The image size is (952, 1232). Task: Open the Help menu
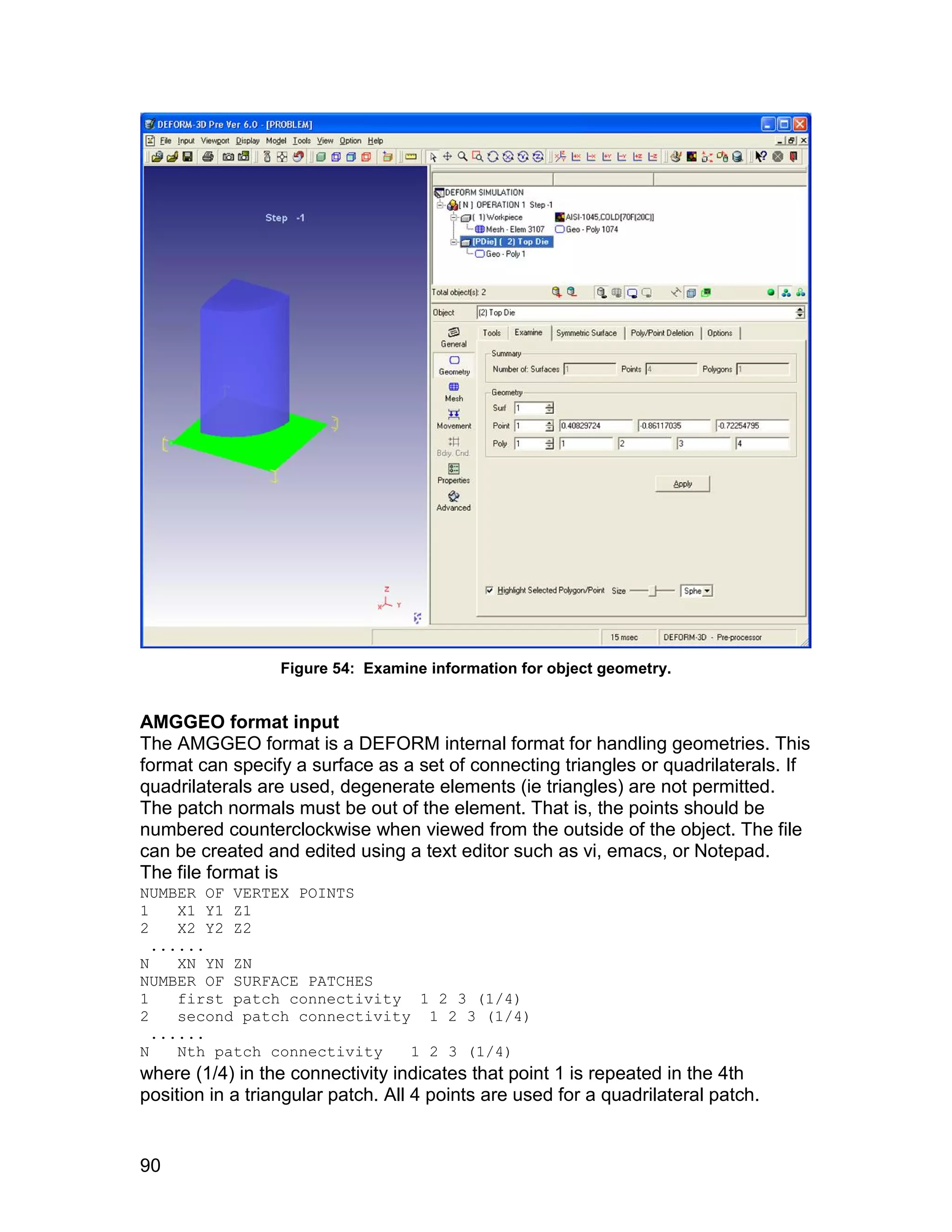pyautogui.click(x=375, y=140)
